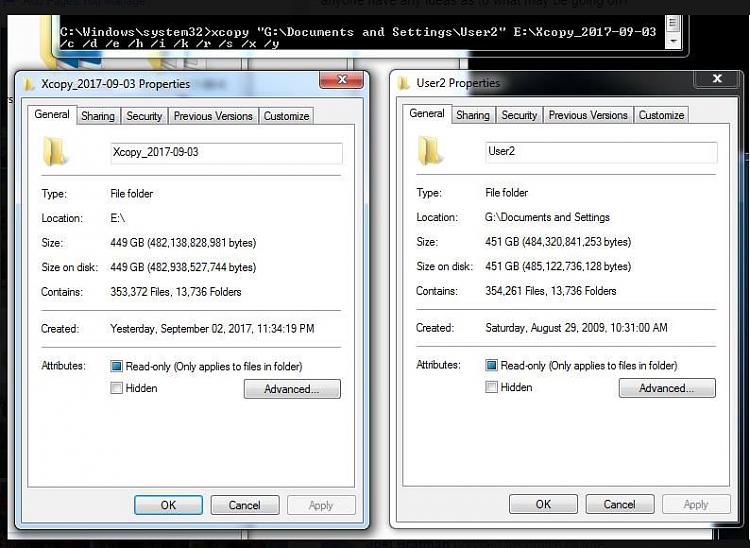Open Sharing tab in Xcopy_2017-09-03 Properties

click(98, 116)
